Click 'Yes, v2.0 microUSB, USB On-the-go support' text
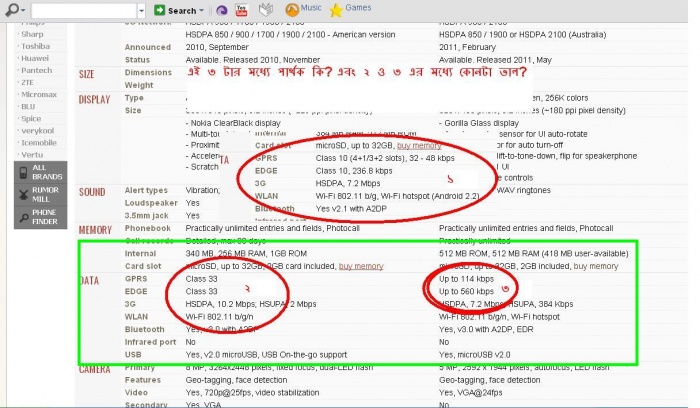The height and width of the screenshot is (408, 700). 266,355
